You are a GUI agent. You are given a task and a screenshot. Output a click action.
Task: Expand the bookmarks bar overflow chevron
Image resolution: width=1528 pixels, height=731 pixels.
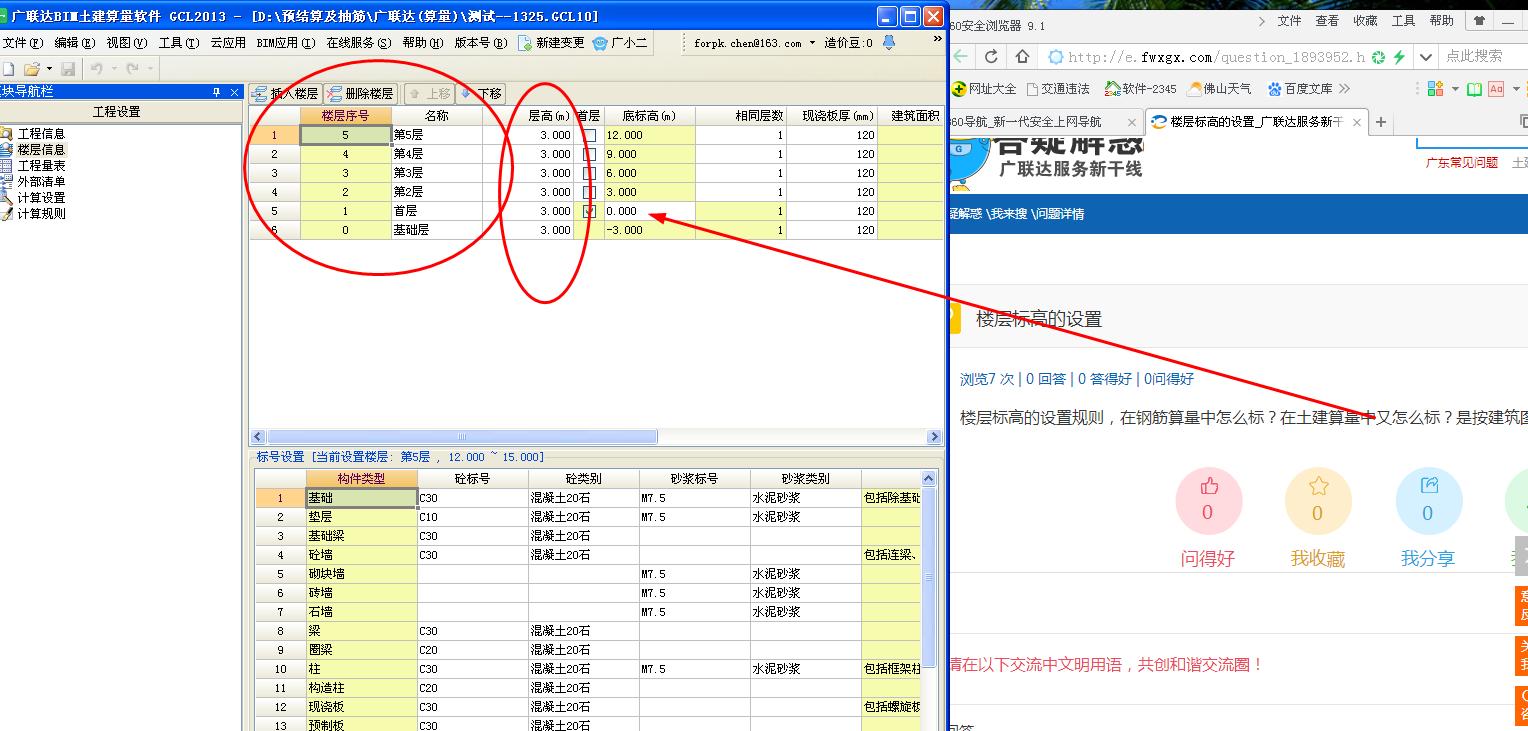1344,89
